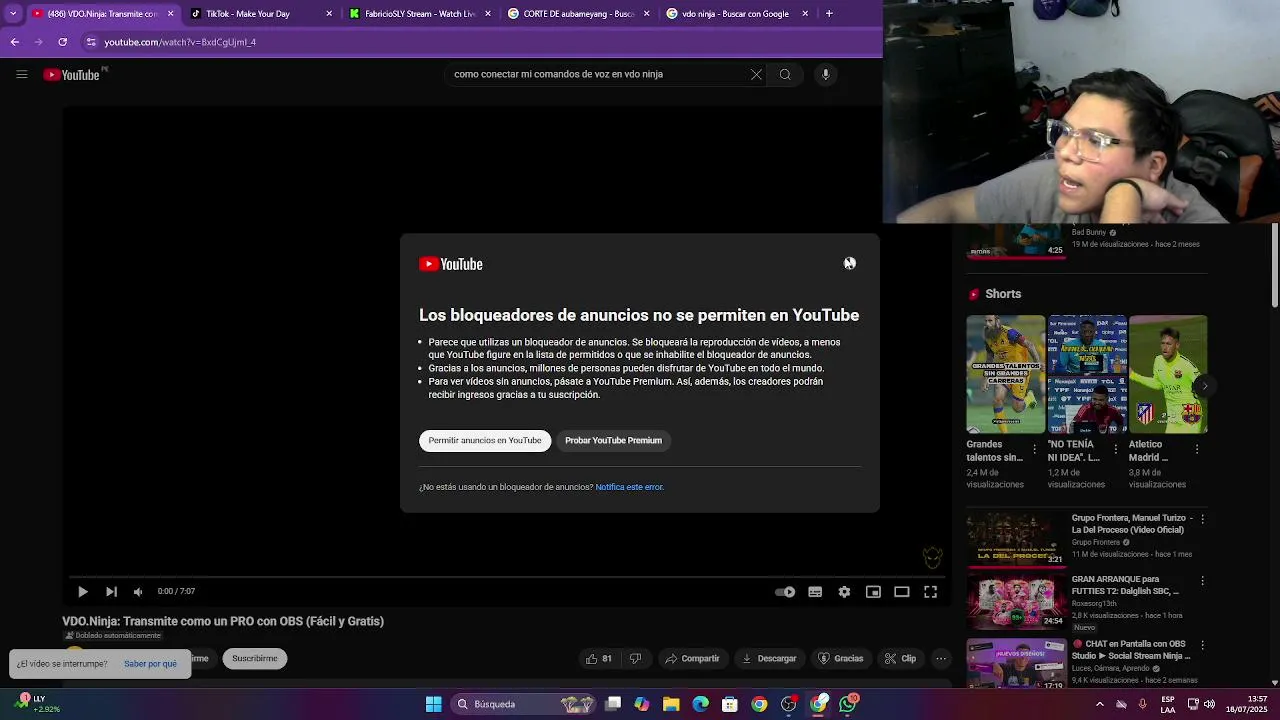Viewport: 1280px width, 720px height.
Task: Dislike this video
Action: (x=635, y=658)
